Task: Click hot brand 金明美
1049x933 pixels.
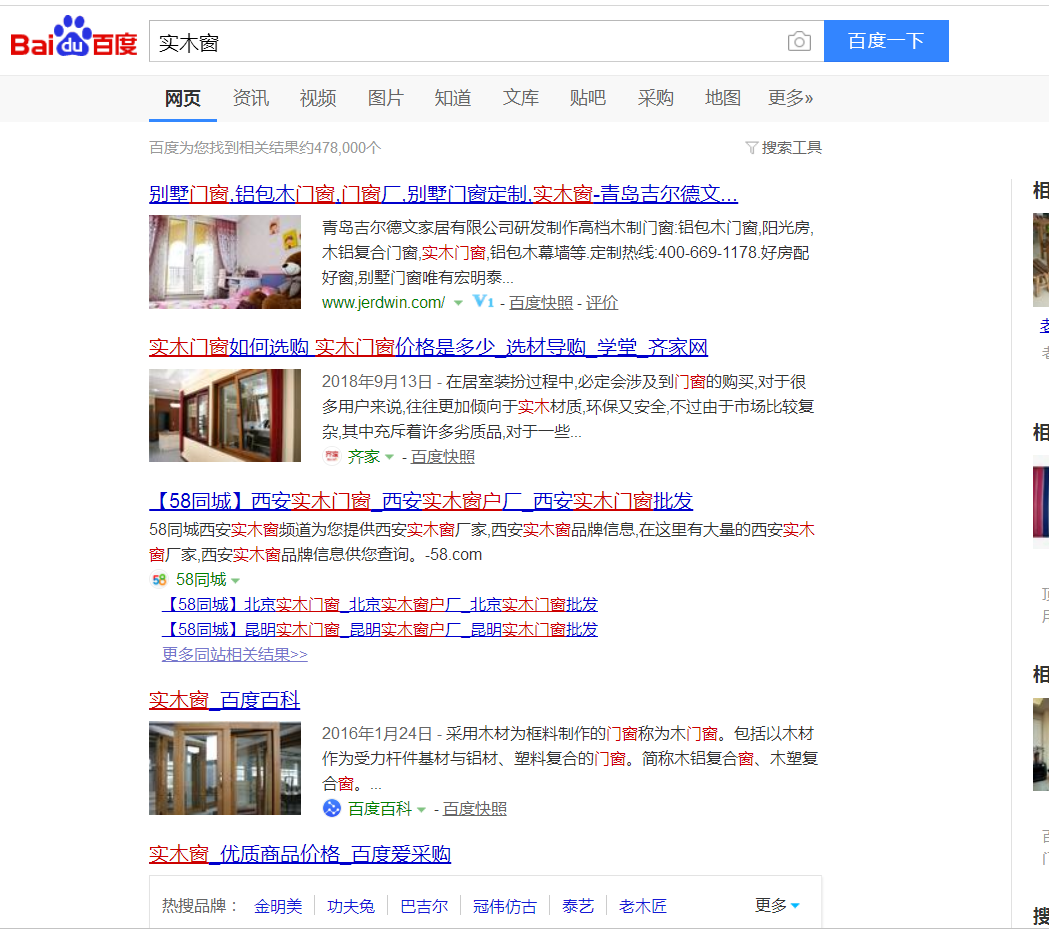Action: click(x=278, y=906)
